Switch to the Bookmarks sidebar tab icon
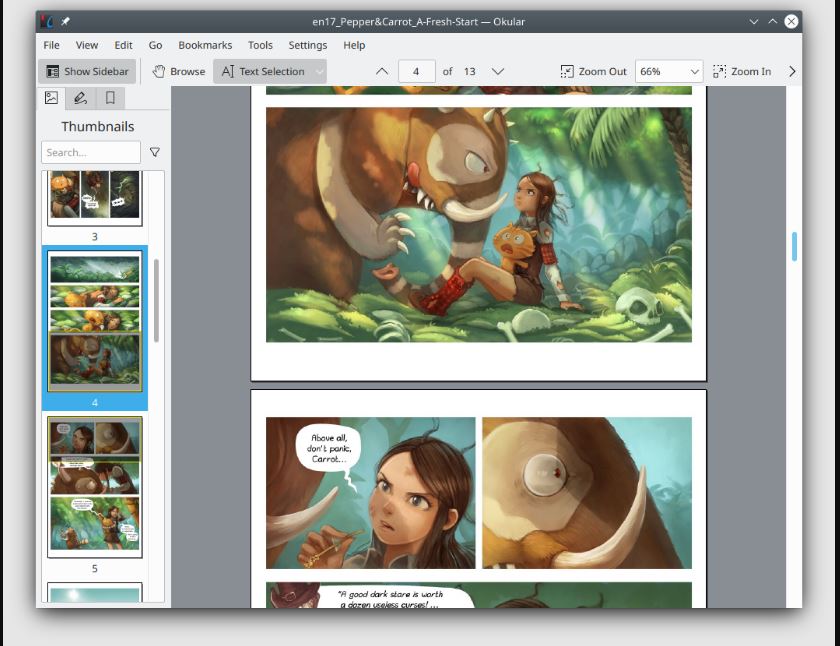The image size is (840, 646). click(110, 97)
